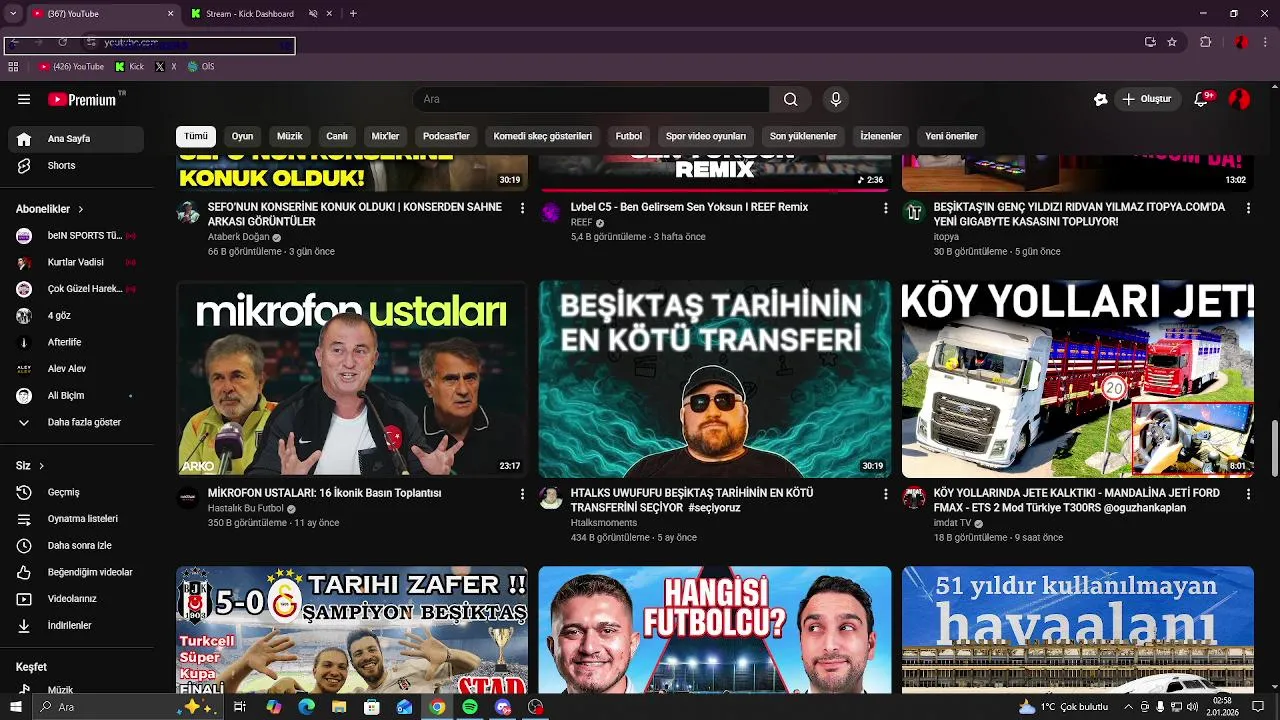
Task: Click the YouTube search input field
Action: (x=590, y=99)
